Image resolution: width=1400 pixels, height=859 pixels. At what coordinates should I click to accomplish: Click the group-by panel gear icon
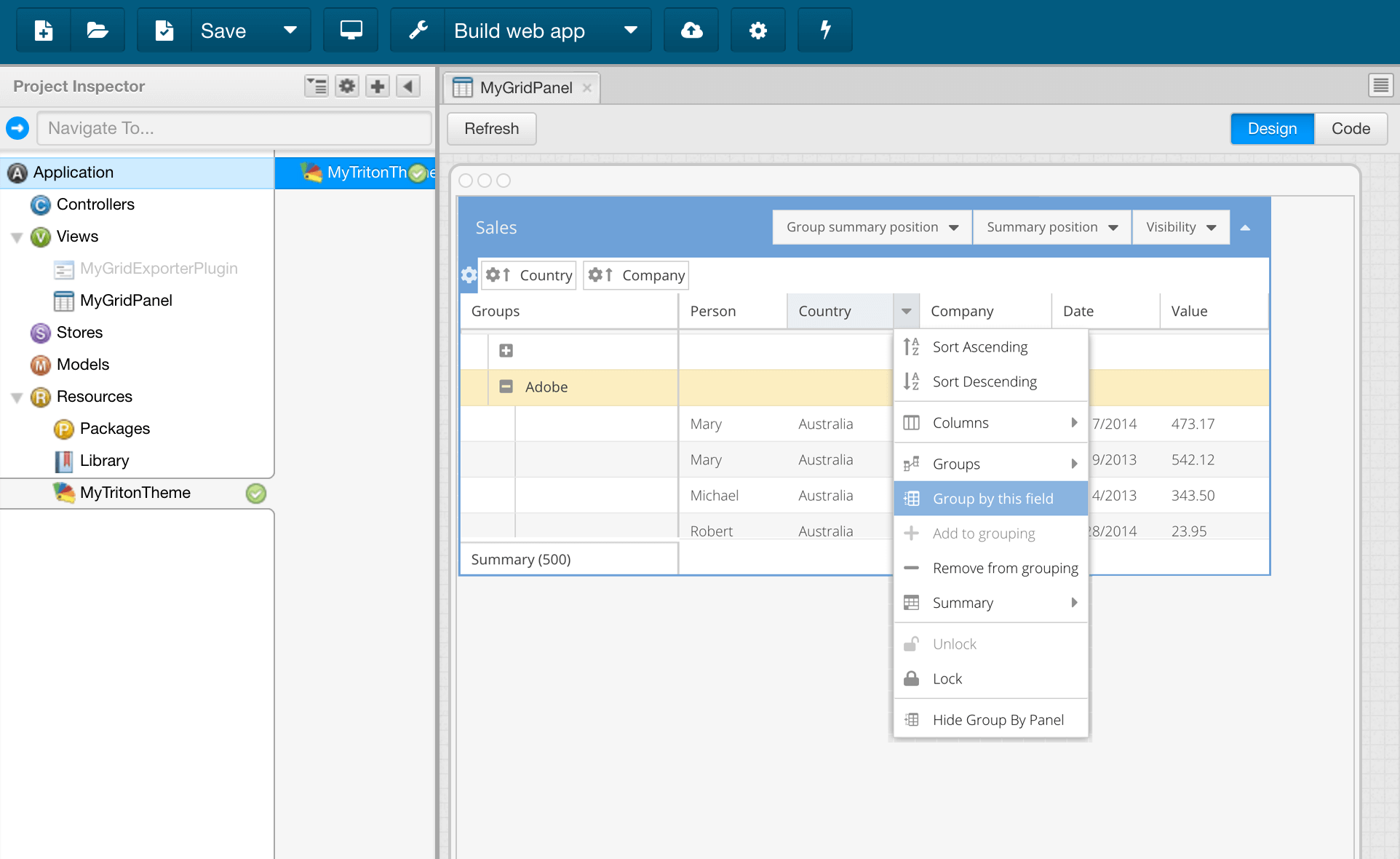(x=469, y=275)
